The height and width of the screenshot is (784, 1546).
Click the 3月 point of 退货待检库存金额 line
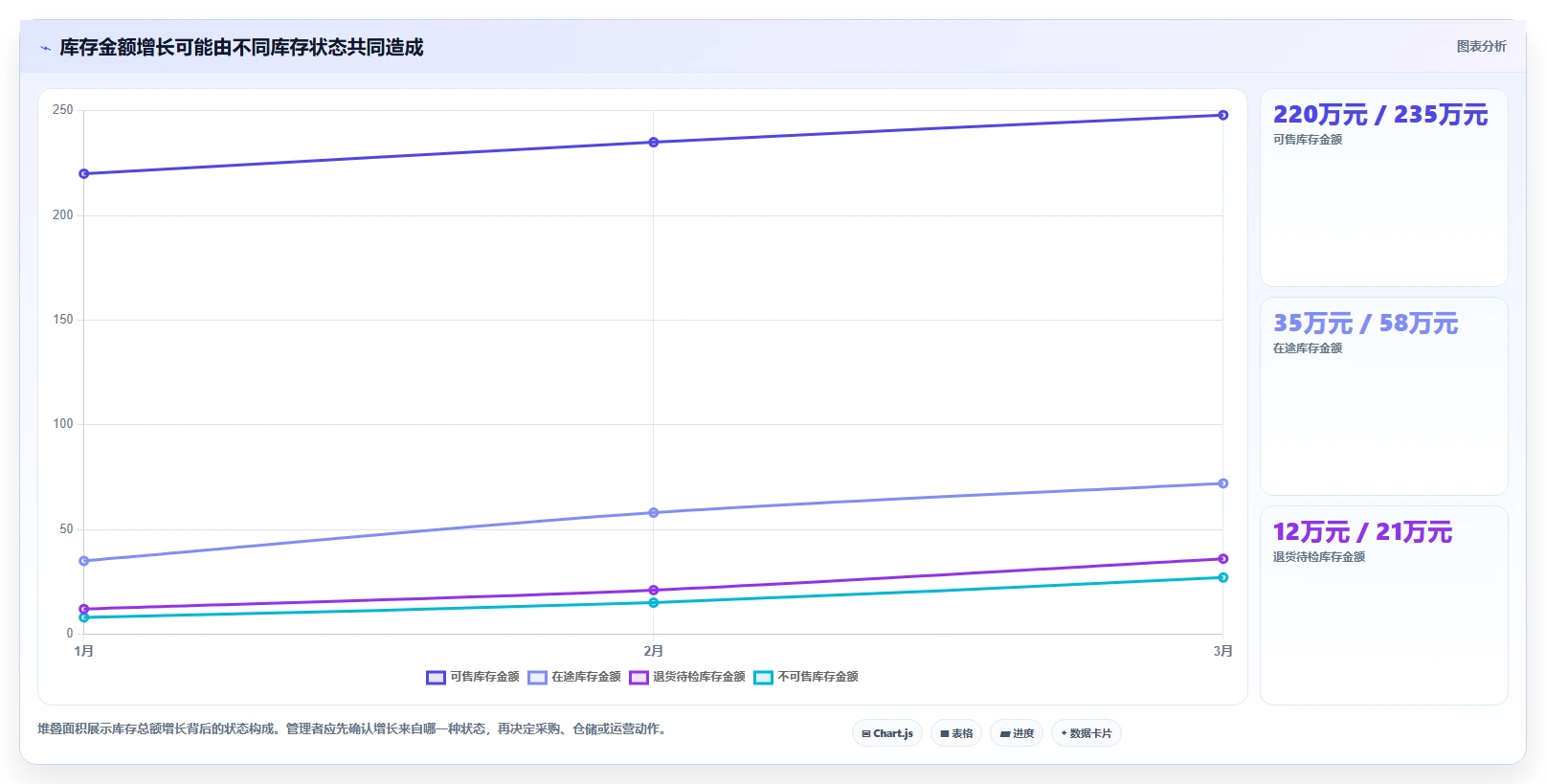click(x=1223, y=559)
